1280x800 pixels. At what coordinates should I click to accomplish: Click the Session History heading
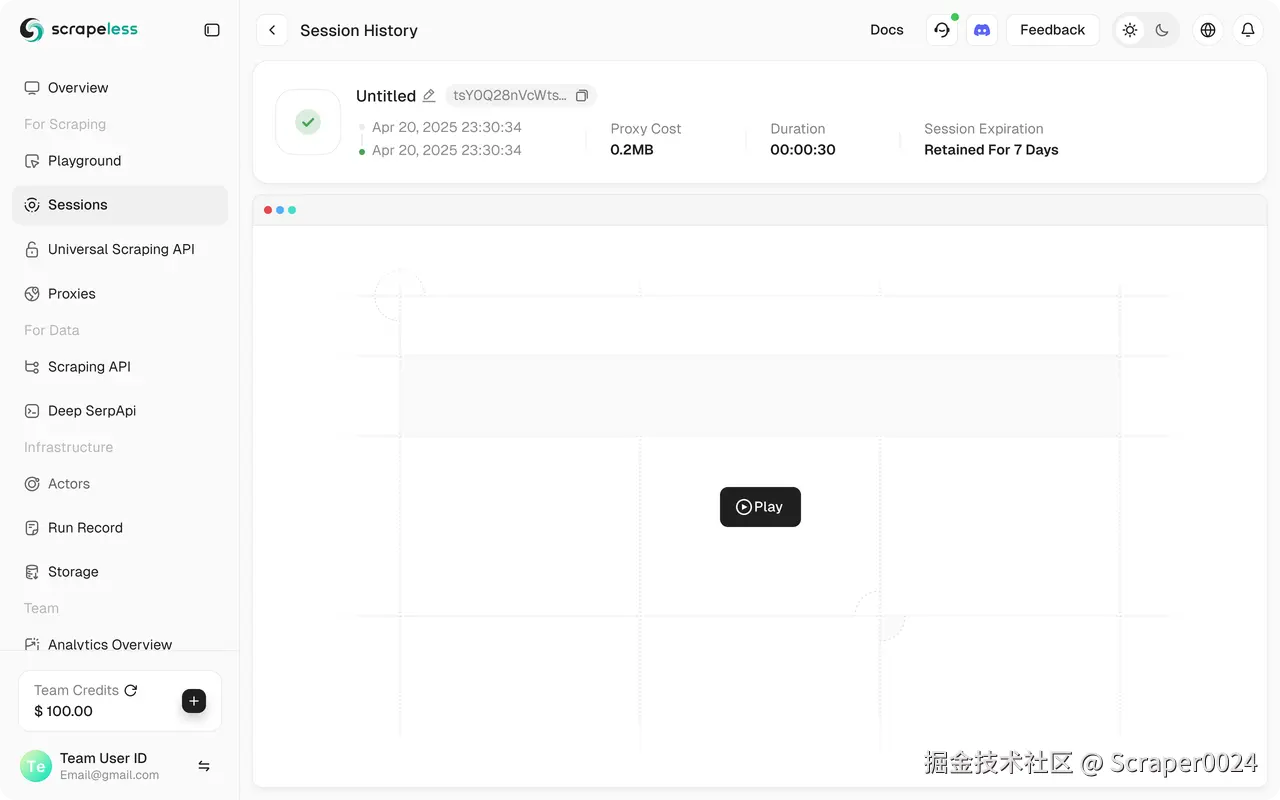[359, 30]
